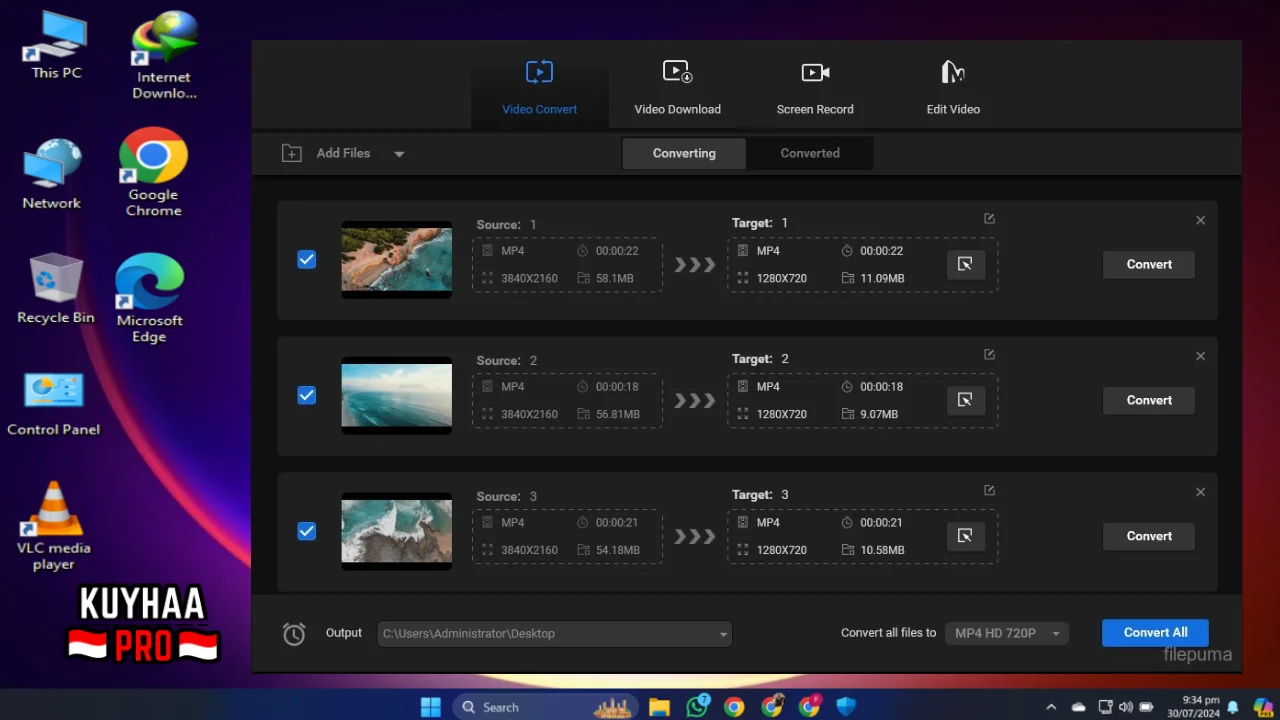Remove the Source 3 item with X

(x=1201, y=492)
